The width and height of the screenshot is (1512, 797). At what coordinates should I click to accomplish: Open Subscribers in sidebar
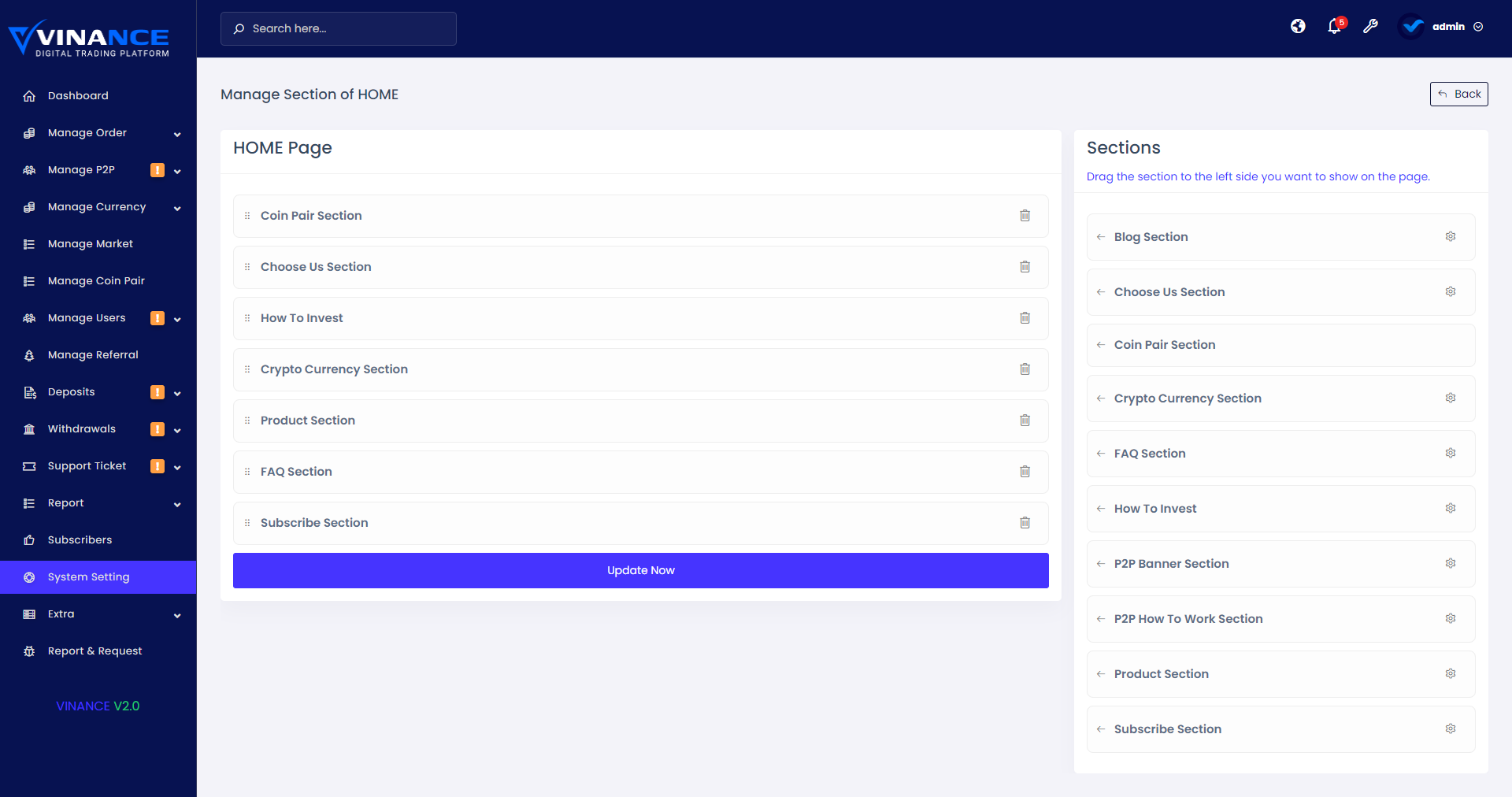coord(98,540)
